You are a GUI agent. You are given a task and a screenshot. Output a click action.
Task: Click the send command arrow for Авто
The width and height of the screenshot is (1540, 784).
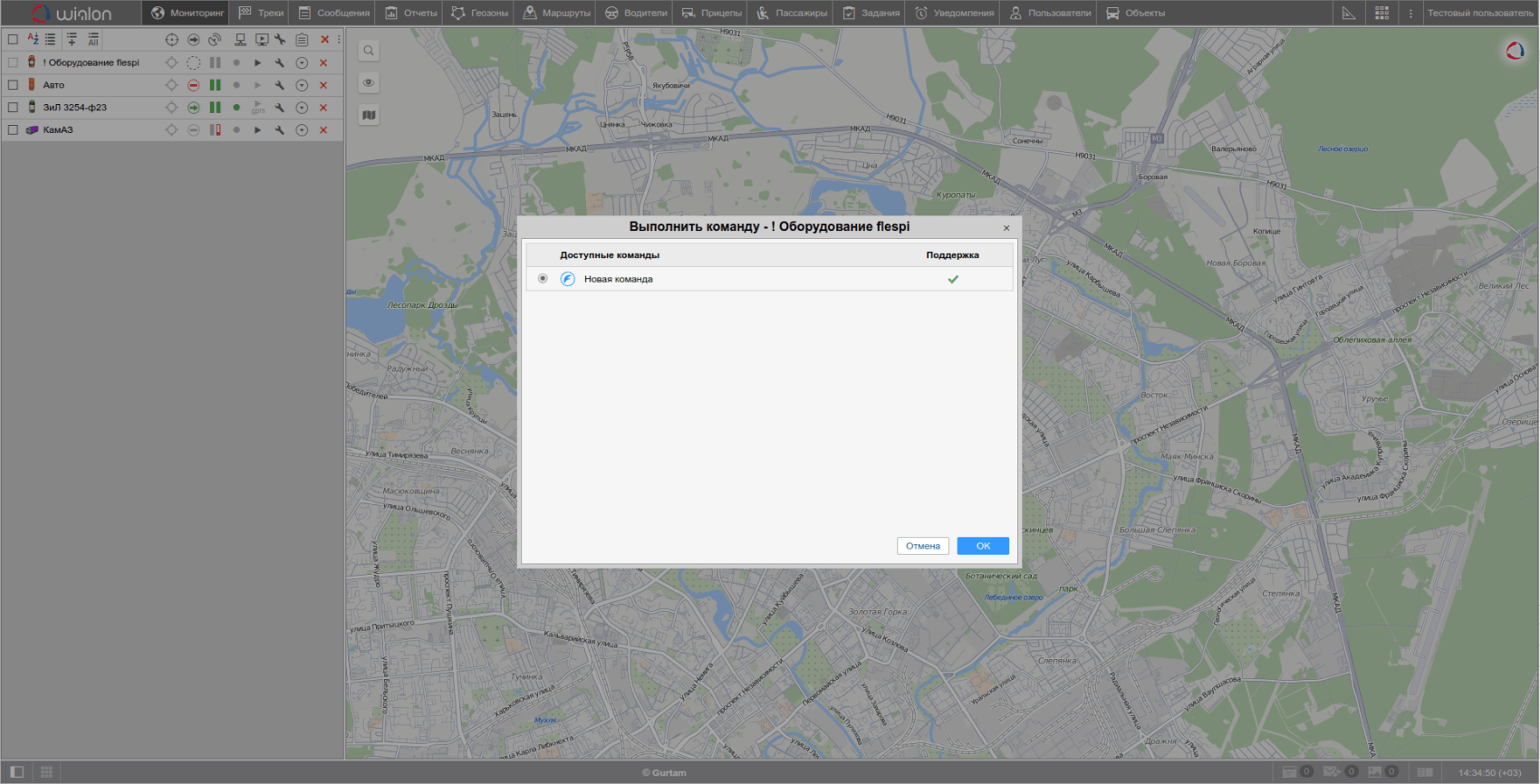pos(258,85)
